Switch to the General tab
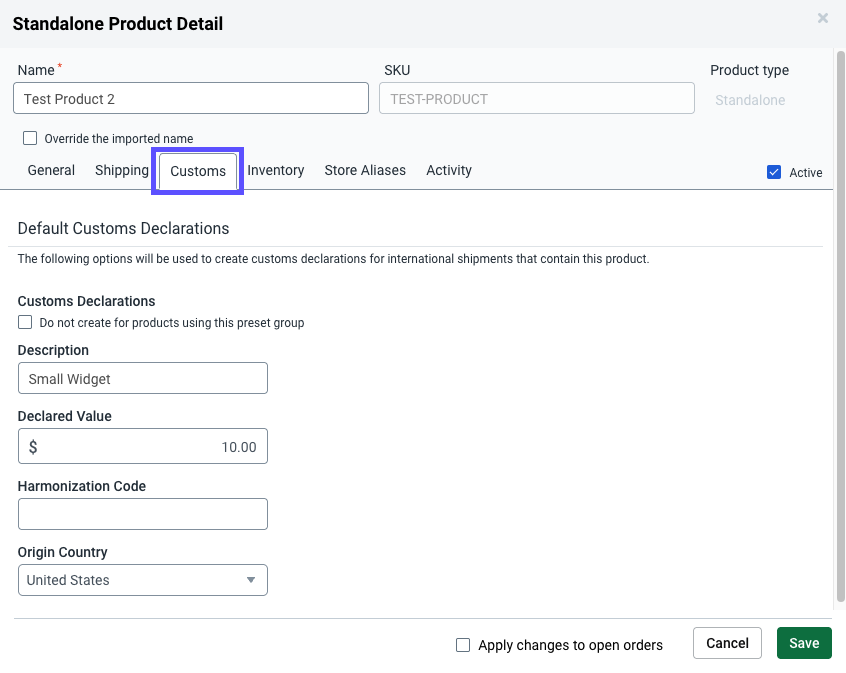Image resolution: width=846 pixels, height=673 pixels. pos(50,170)
